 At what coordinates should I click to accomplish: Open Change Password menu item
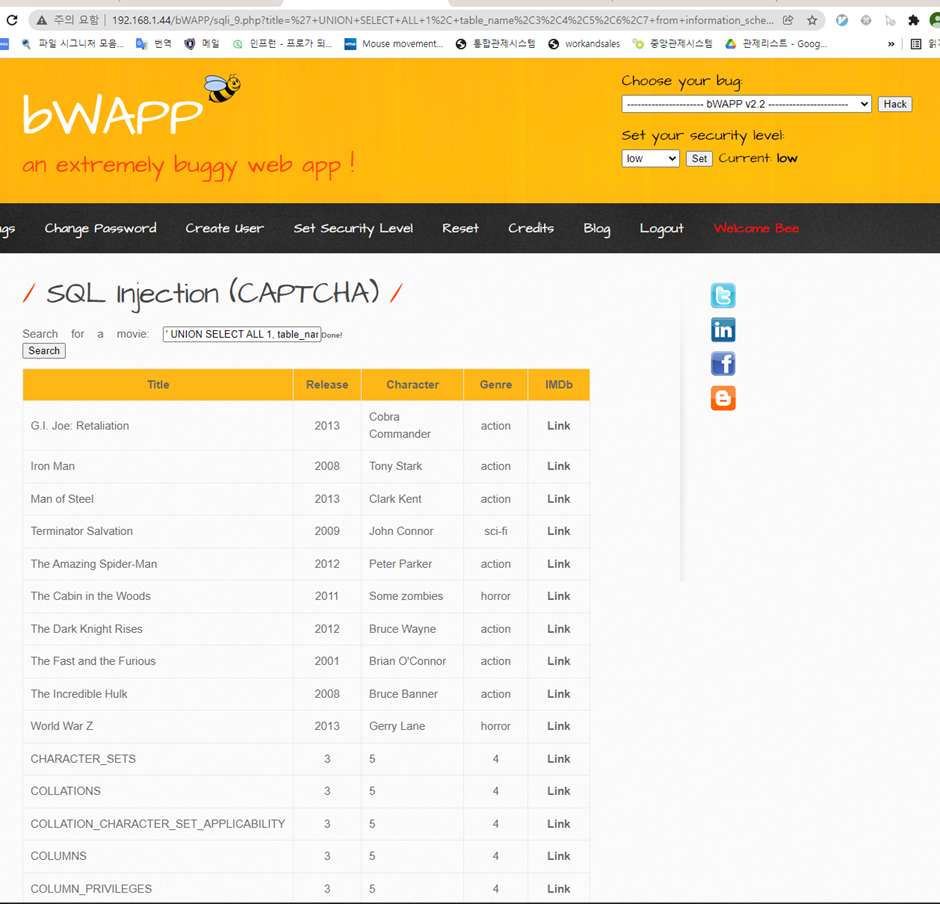pyautogui.click(x=101, y=228)
